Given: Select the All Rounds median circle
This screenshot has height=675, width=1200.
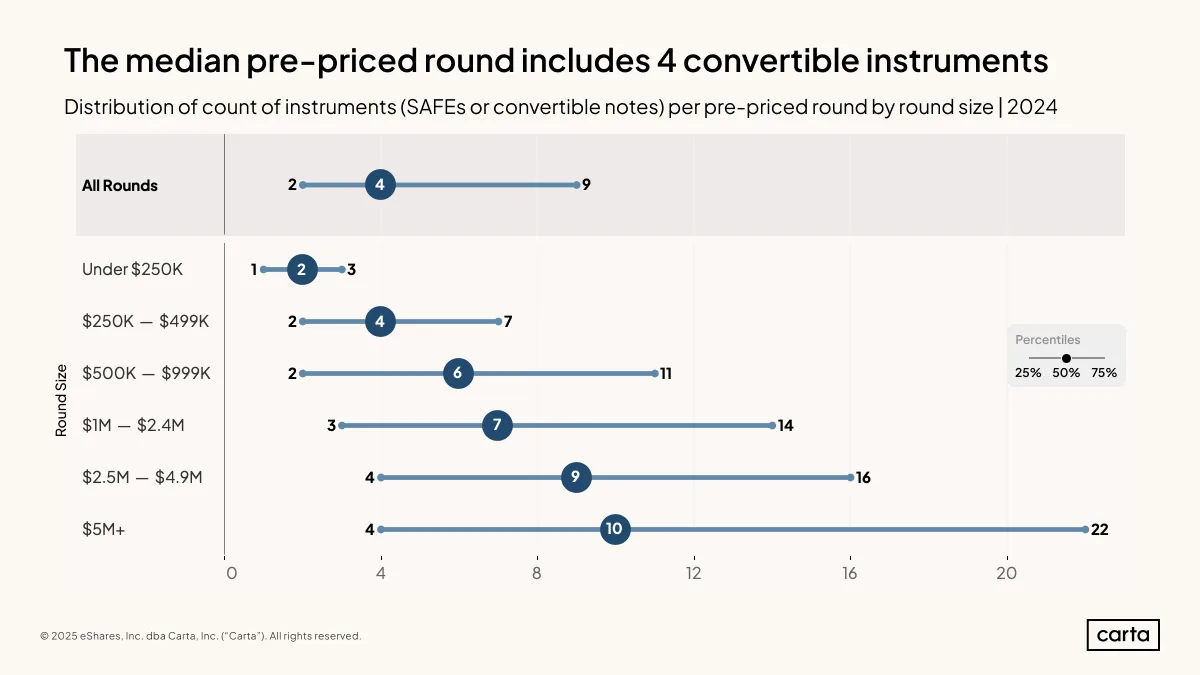Looking at the screenshot, I should 380,185.
